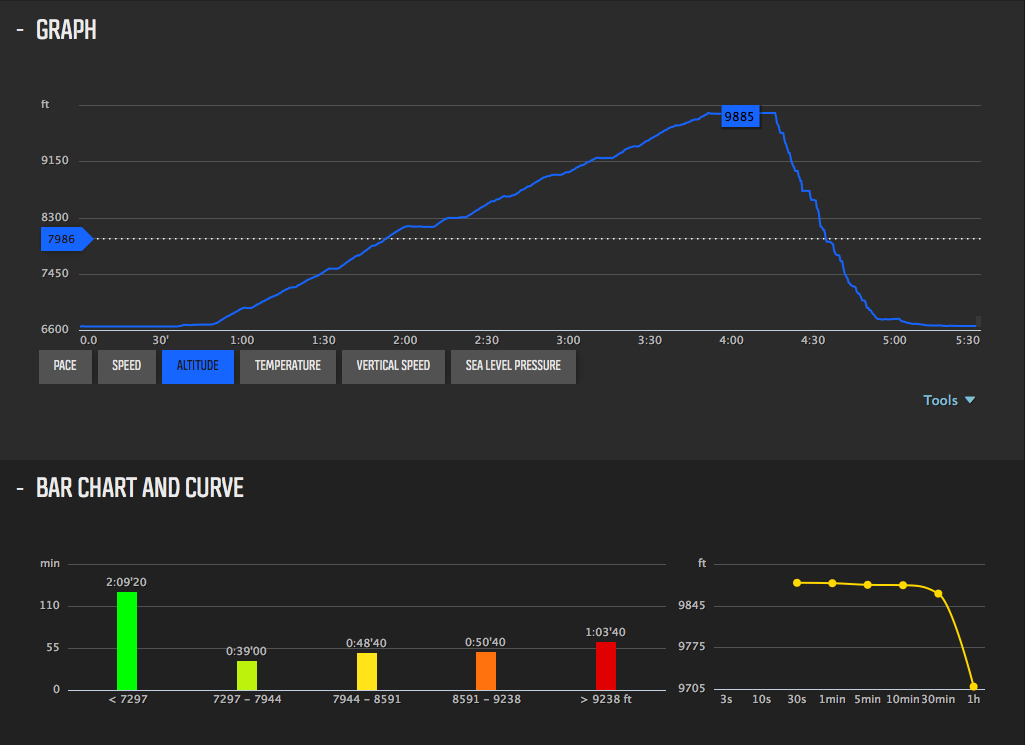The width and height of the screenshot is (1025, 745).
Task: Switch graph to Pace
Action: (65, 366)
